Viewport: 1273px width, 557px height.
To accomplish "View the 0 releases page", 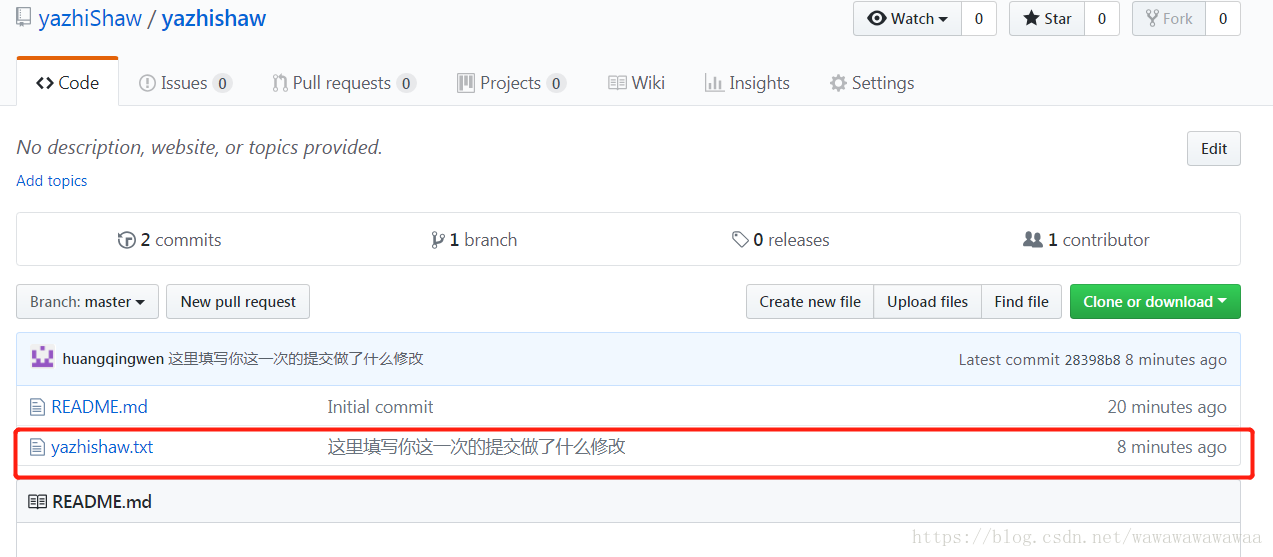I will point(780,240).
